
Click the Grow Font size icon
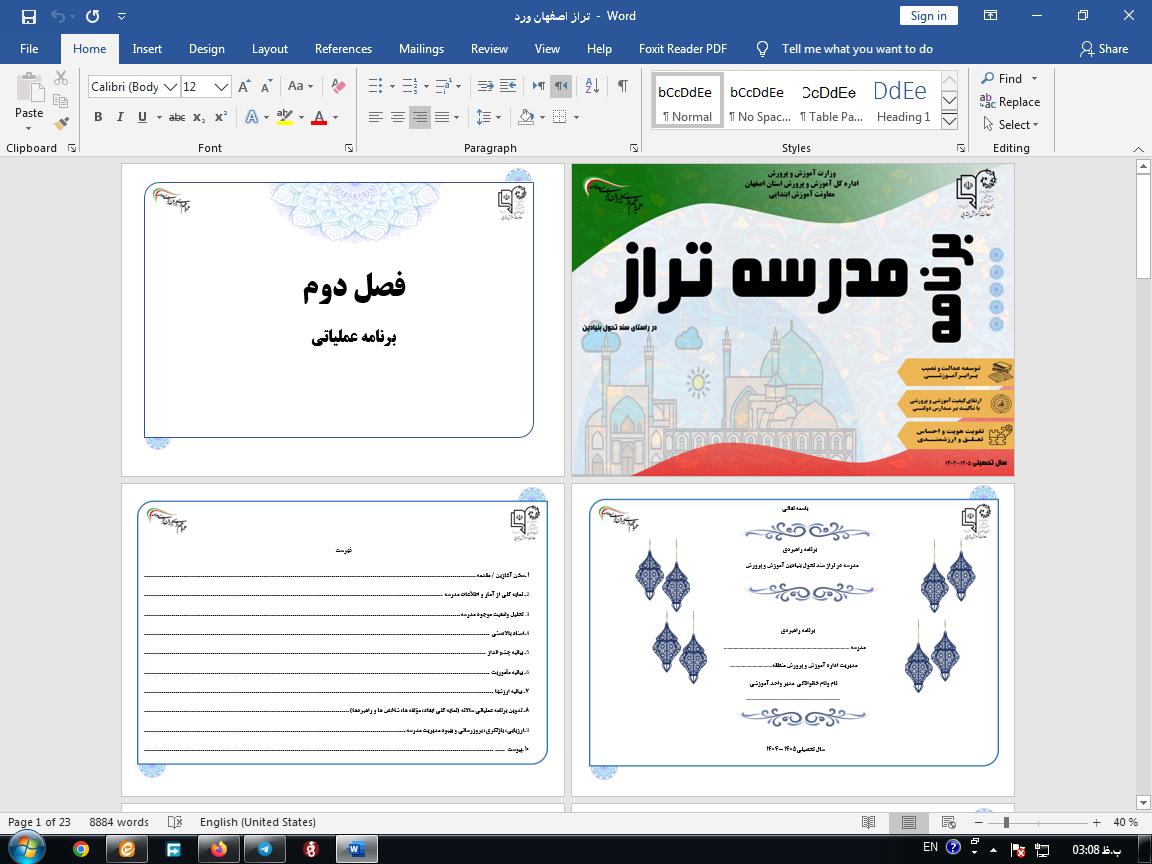click(244, 87)
